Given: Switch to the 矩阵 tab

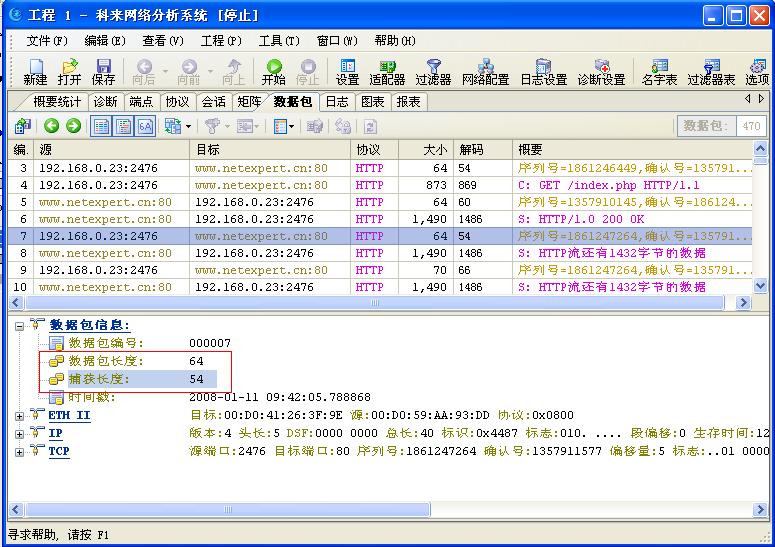Looking at the screenshot, I should pyautogui.click(x=249, y=101).
